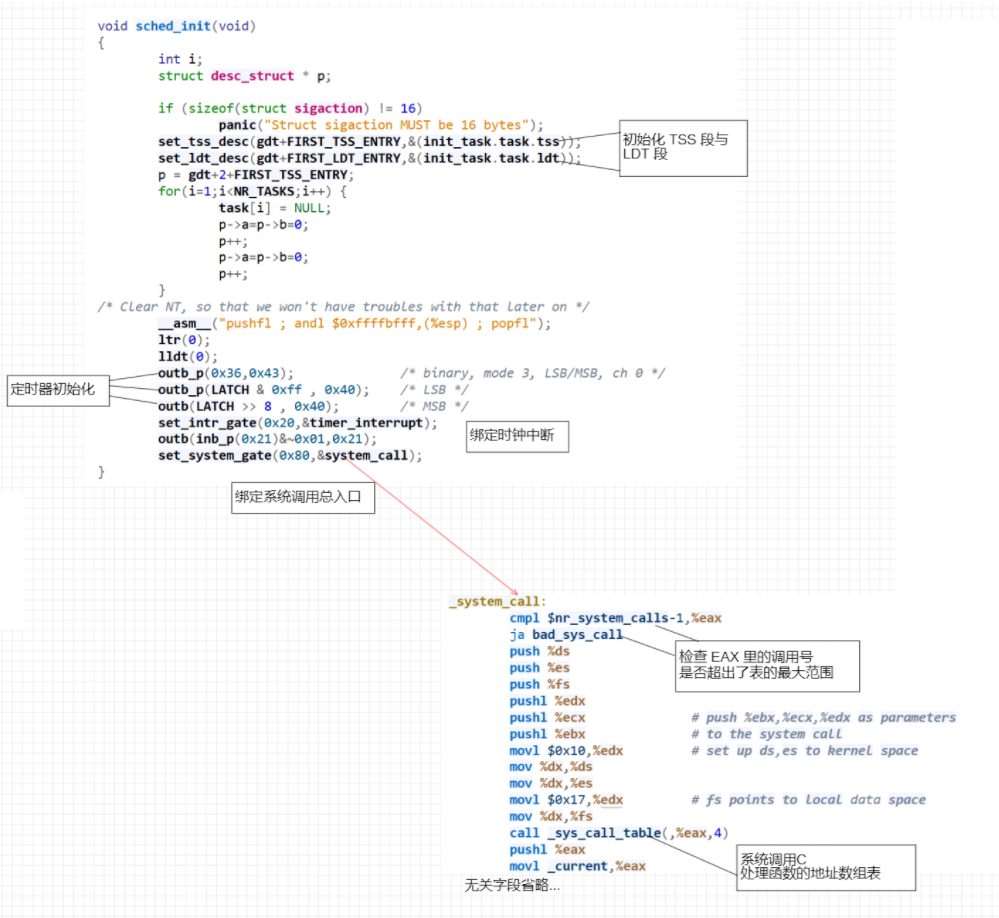Click the '# set up ds,es to kernel space' comment

805,750
